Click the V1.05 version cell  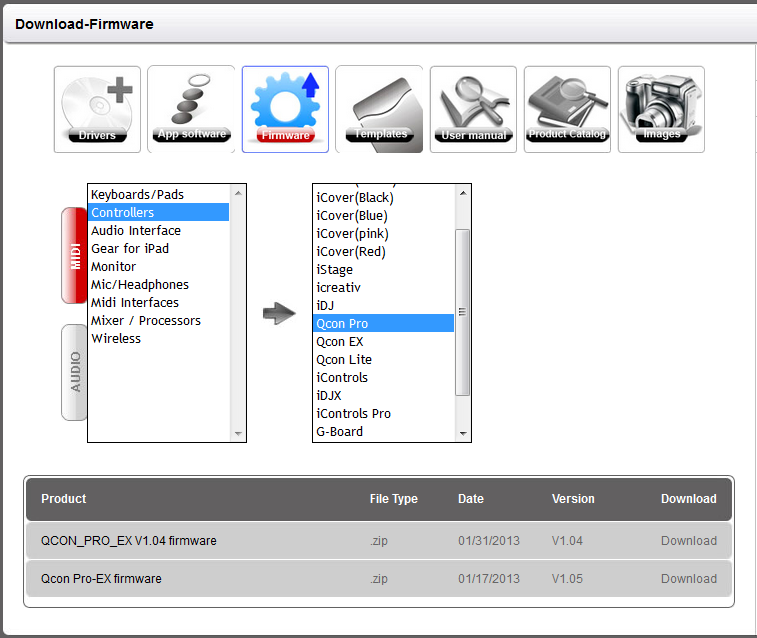click(x=567, y=579)
